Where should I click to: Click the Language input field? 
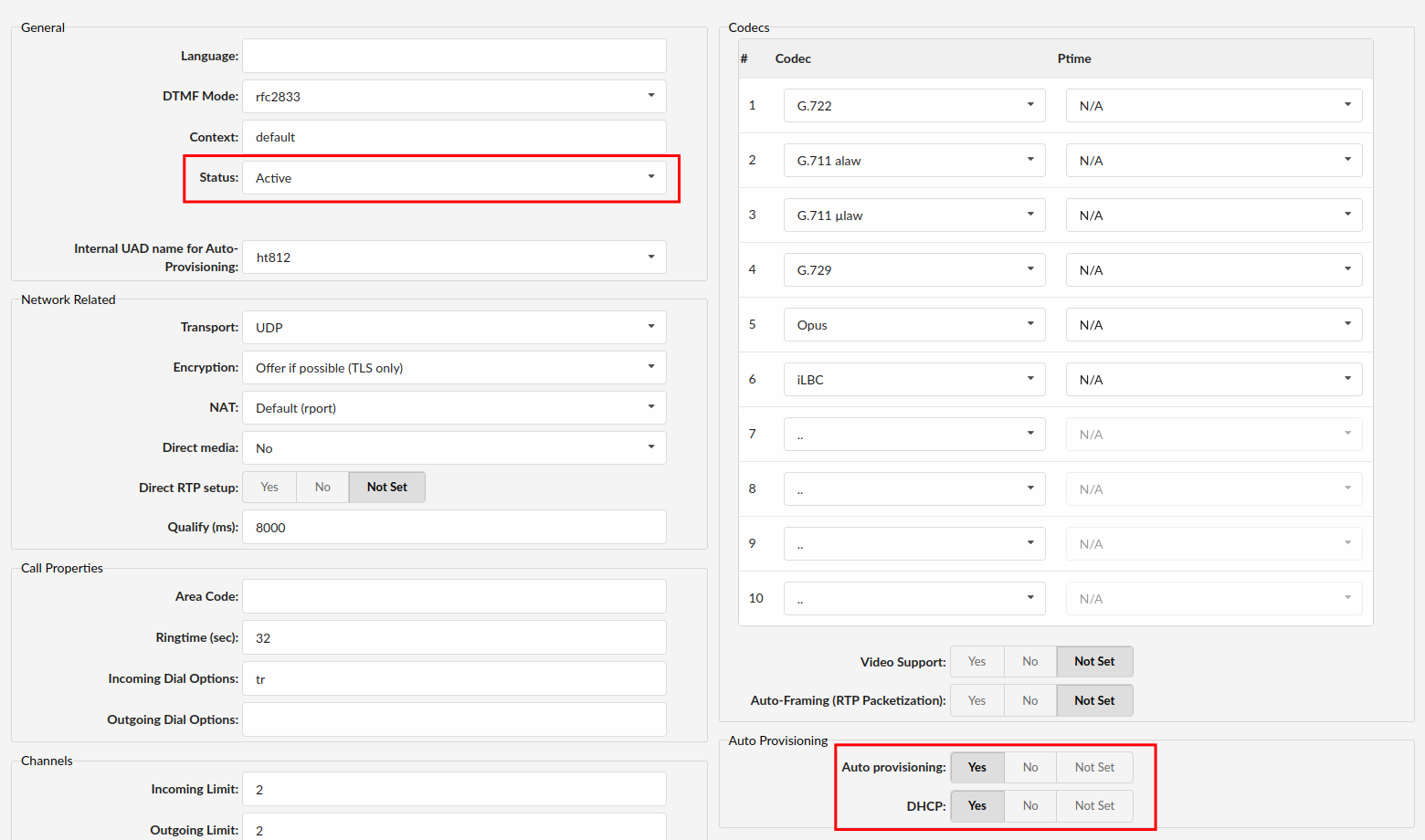[x=454, y=56]
